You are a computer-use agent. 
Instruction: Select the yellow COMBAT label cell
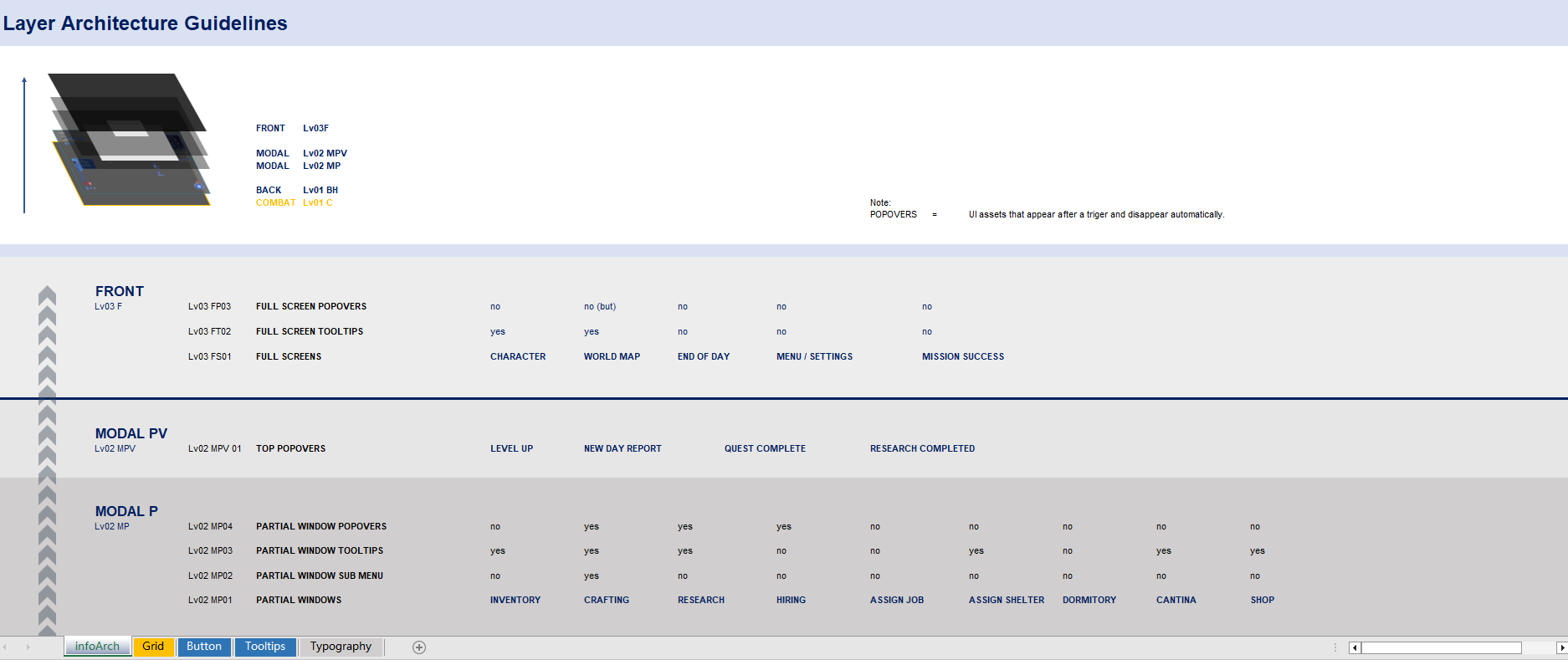click(275, 203)
